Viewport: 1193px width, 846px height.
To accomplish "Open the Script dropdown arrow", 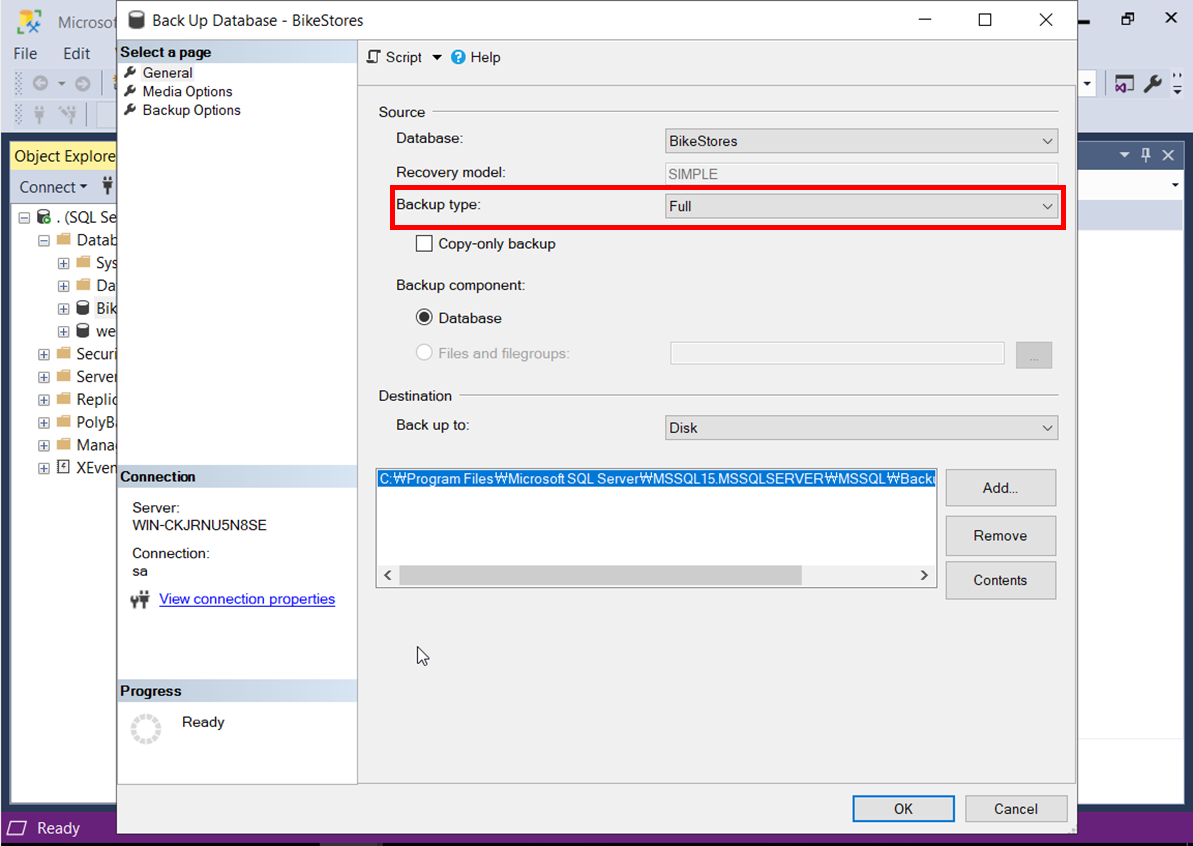I will pos(437,57).
